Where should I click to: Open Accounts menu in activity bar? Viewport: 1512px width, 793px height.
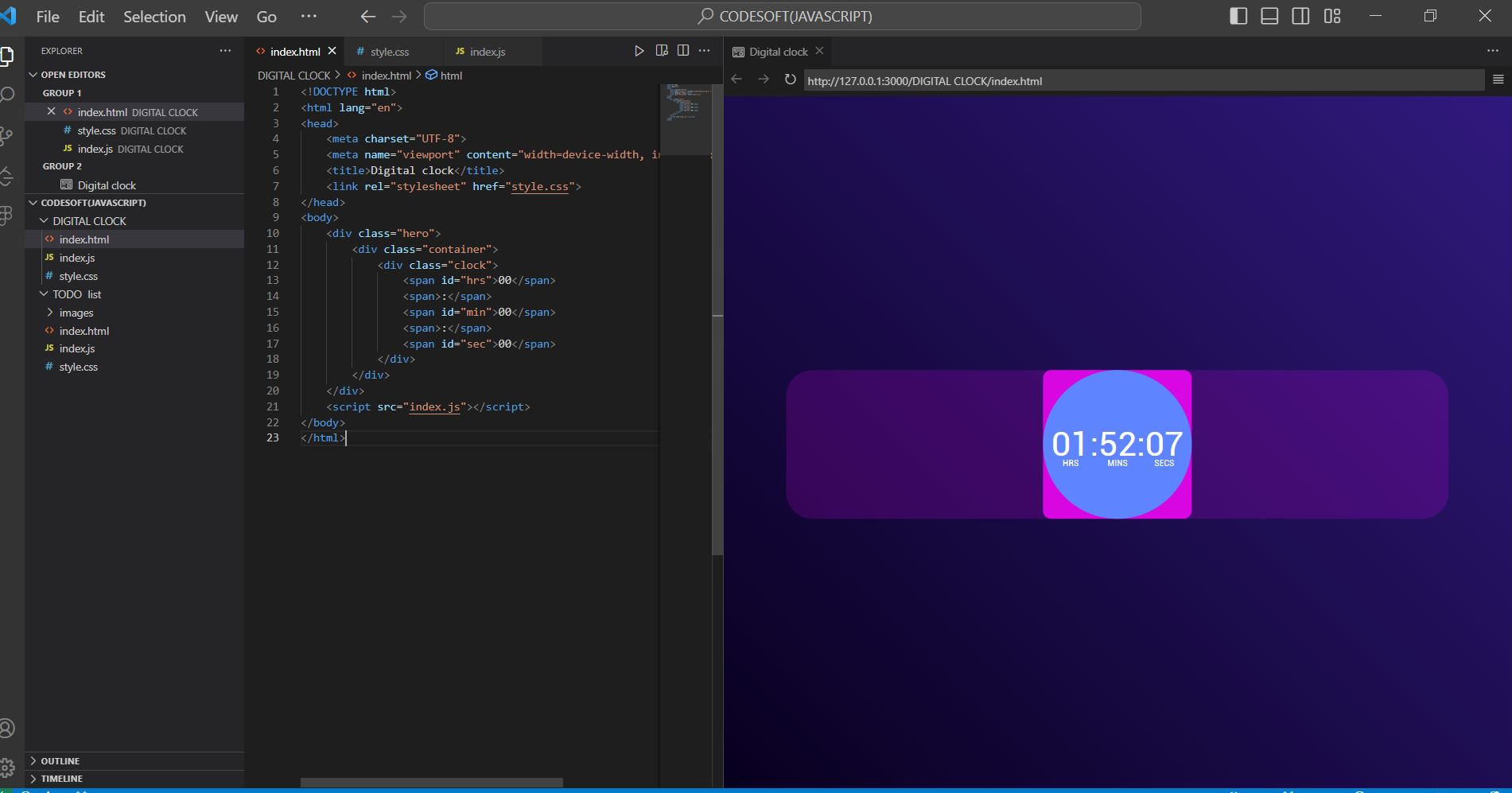[x=7, y=728]
